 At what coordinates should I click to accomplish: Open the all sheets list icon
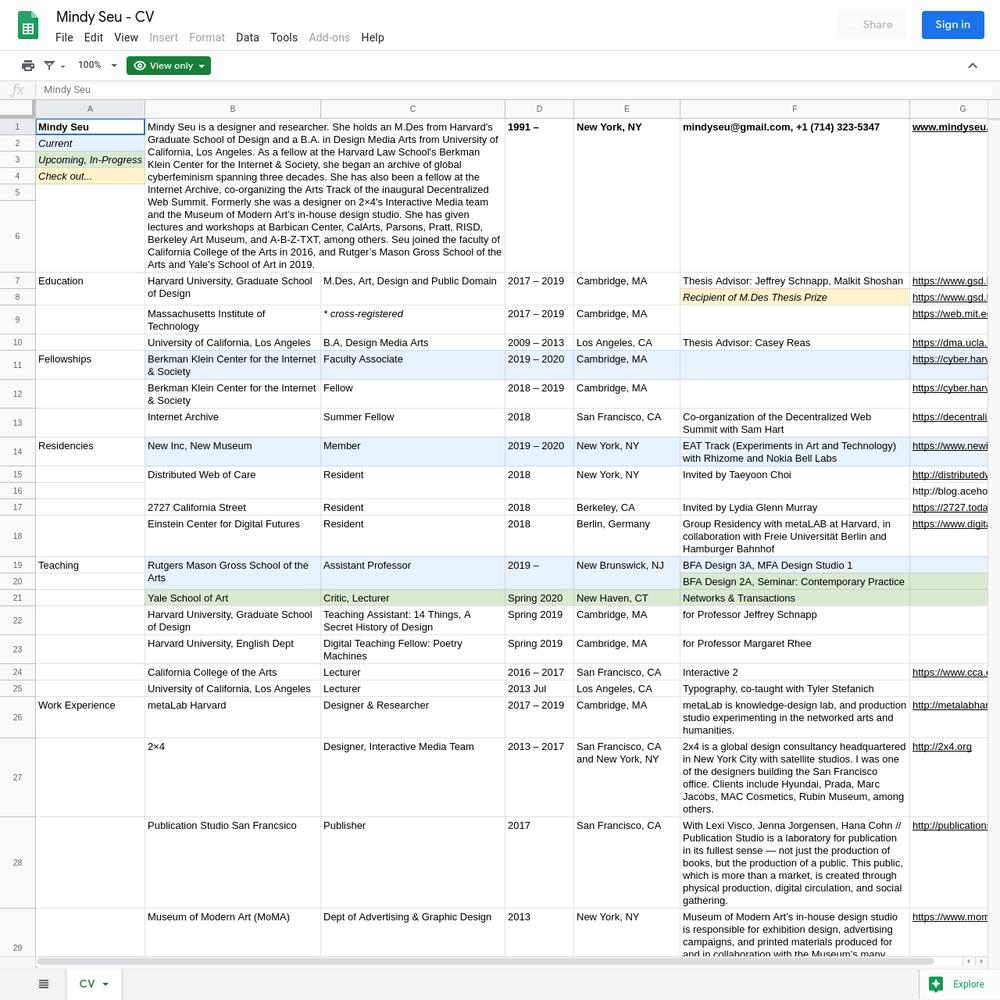point(43,984)
